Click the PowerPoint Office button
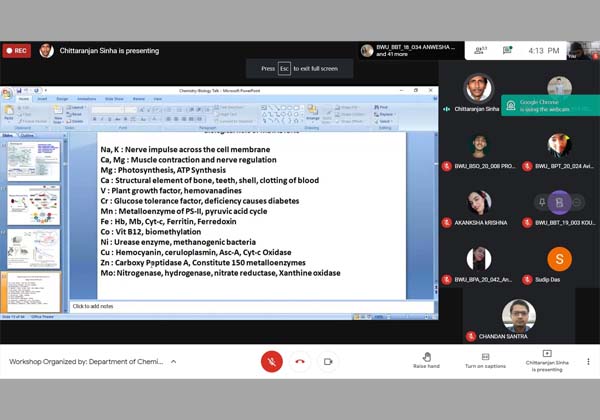This screenshot has width=600, height=420. [x=7, y=93]
